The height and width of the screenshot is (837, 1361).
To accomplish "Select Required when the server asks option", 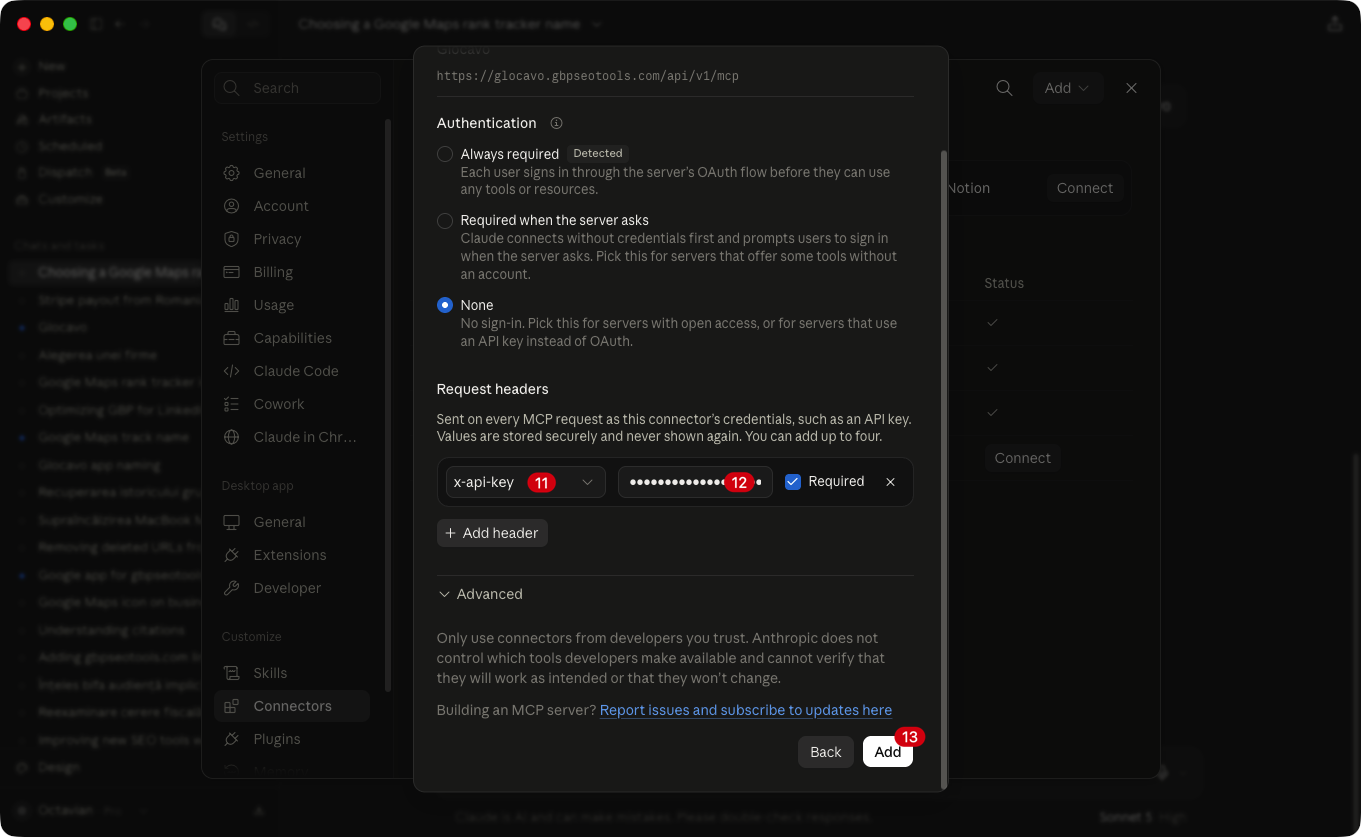I will (x=445, y=220).
